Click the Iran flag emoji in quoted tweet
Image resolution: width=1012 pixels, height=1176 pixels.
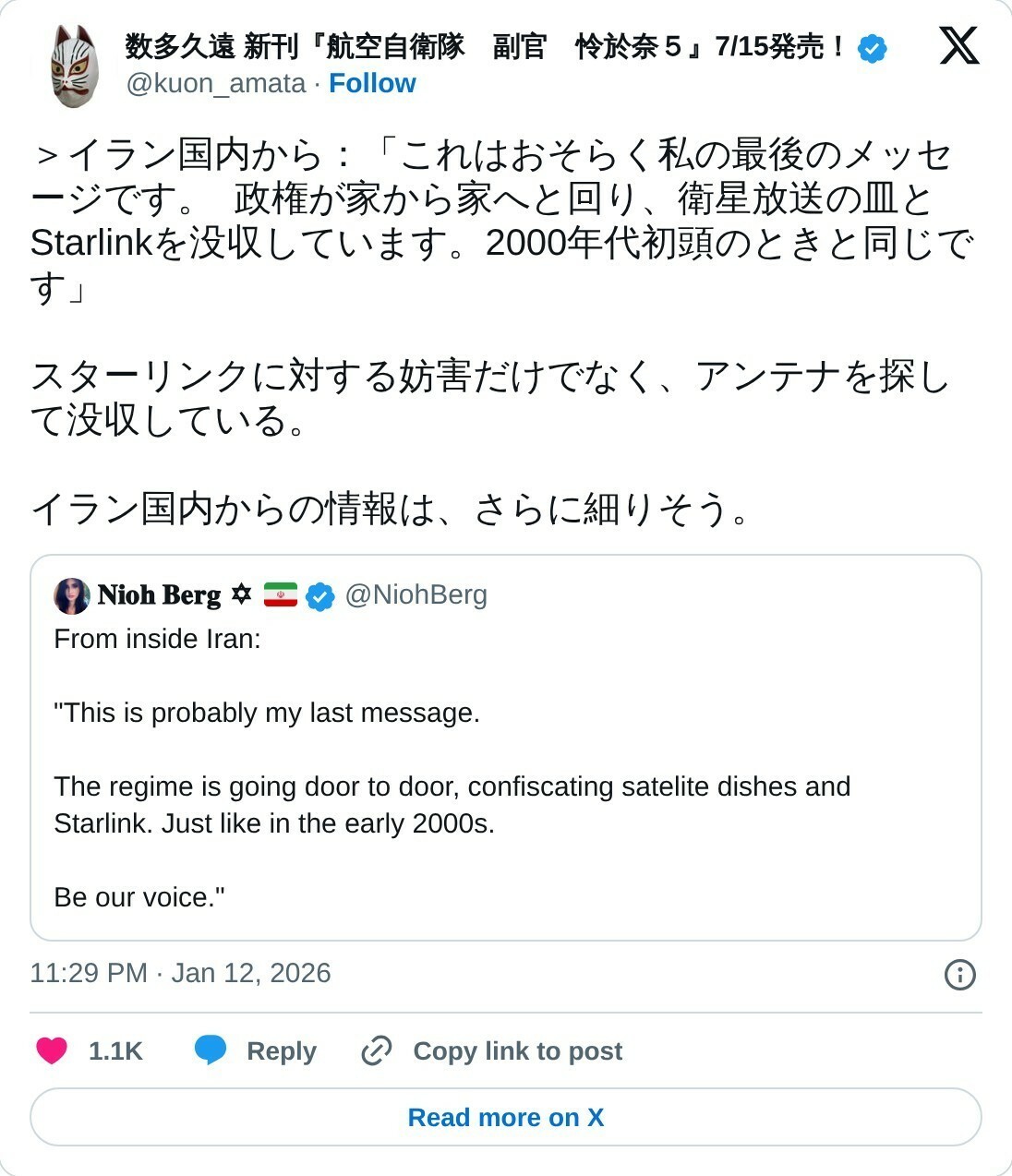pos(280,594)
